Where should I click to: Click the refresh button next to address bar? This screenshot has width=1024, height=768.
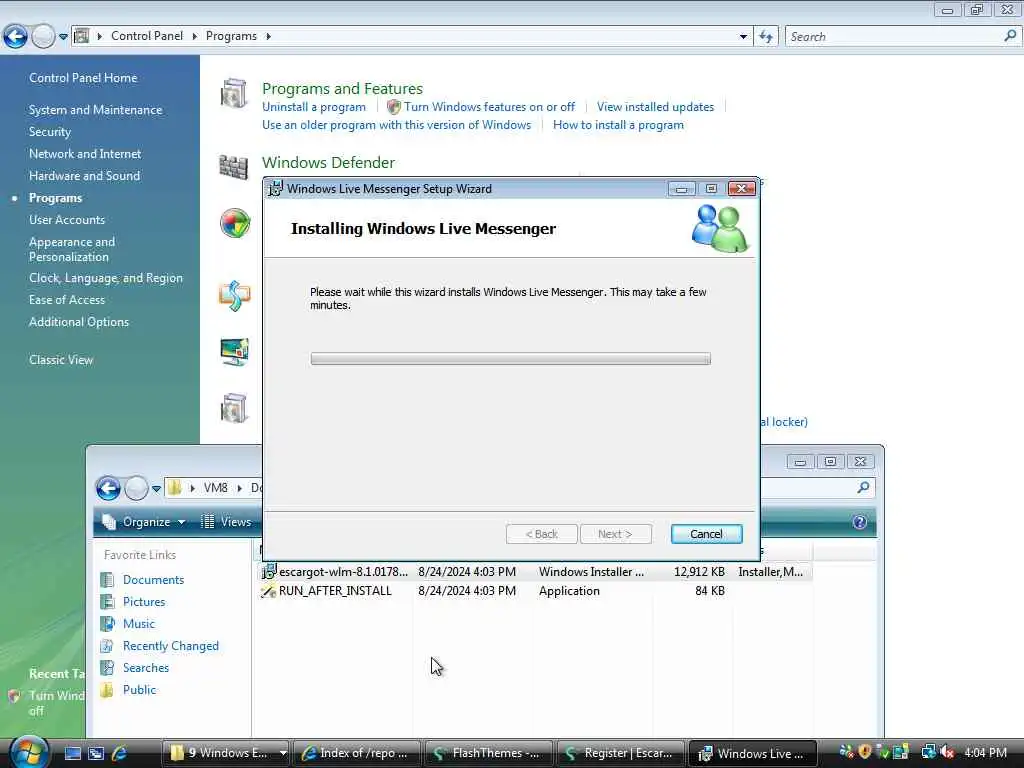(x=765, y=37)
